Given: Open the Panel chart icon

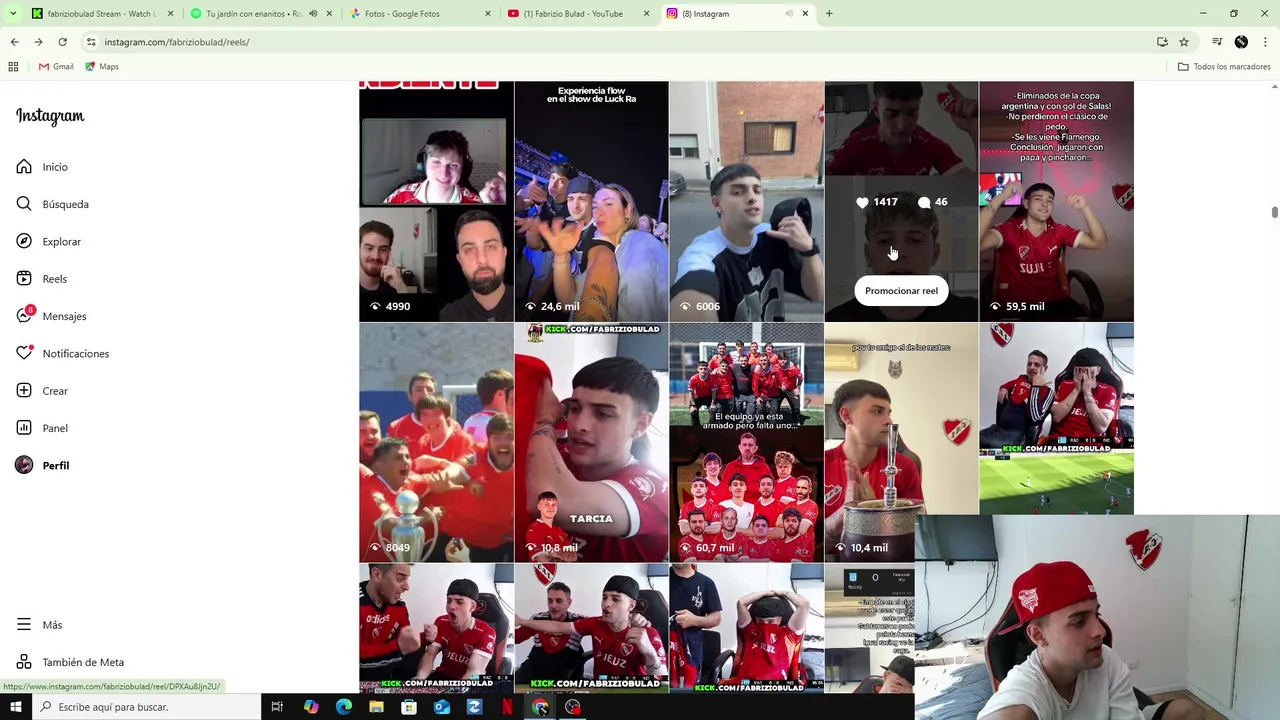Looking at the screenshot, I should coord(24,428).
